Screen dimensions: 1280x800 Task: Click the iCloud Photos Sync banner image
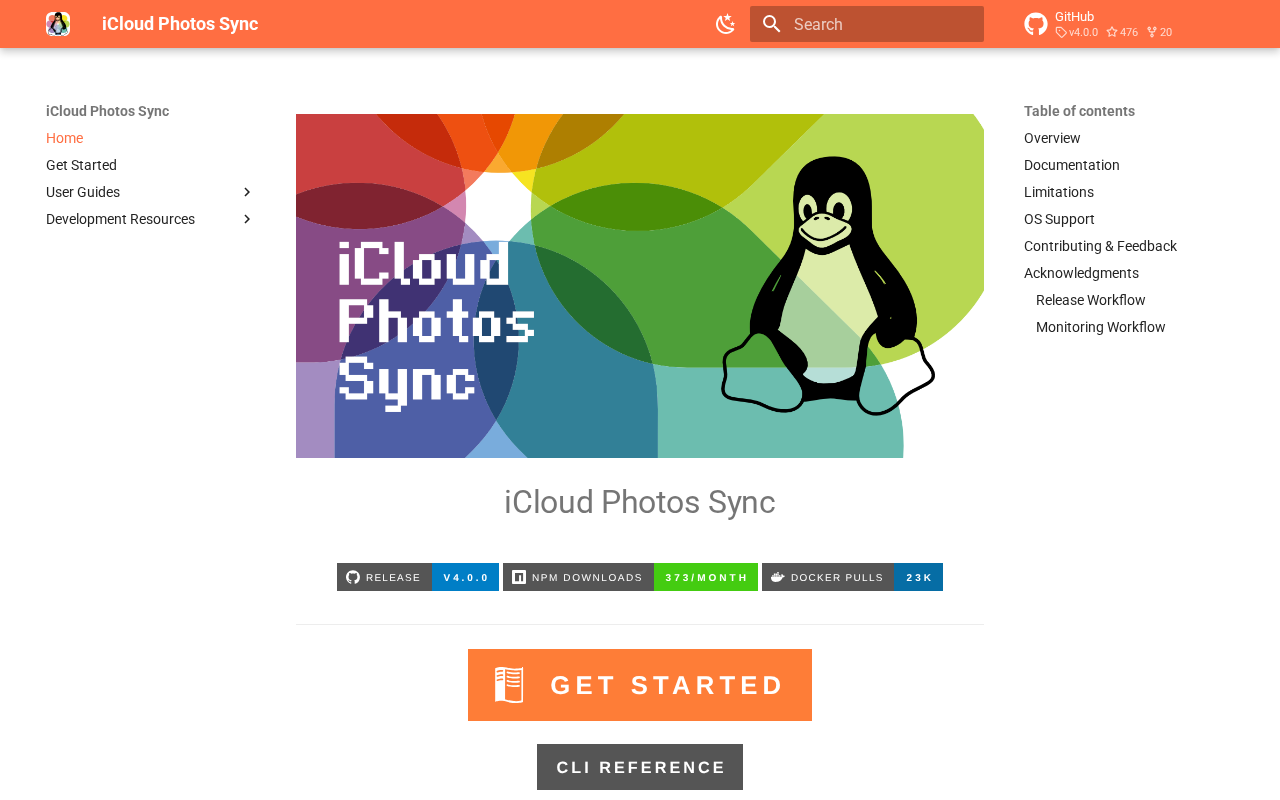(x=640, y=286)
